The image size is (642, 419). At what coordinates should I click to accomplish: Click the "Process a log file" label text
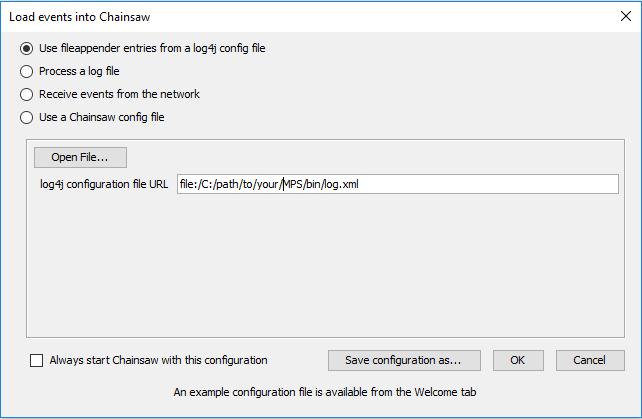pos(79,71)
